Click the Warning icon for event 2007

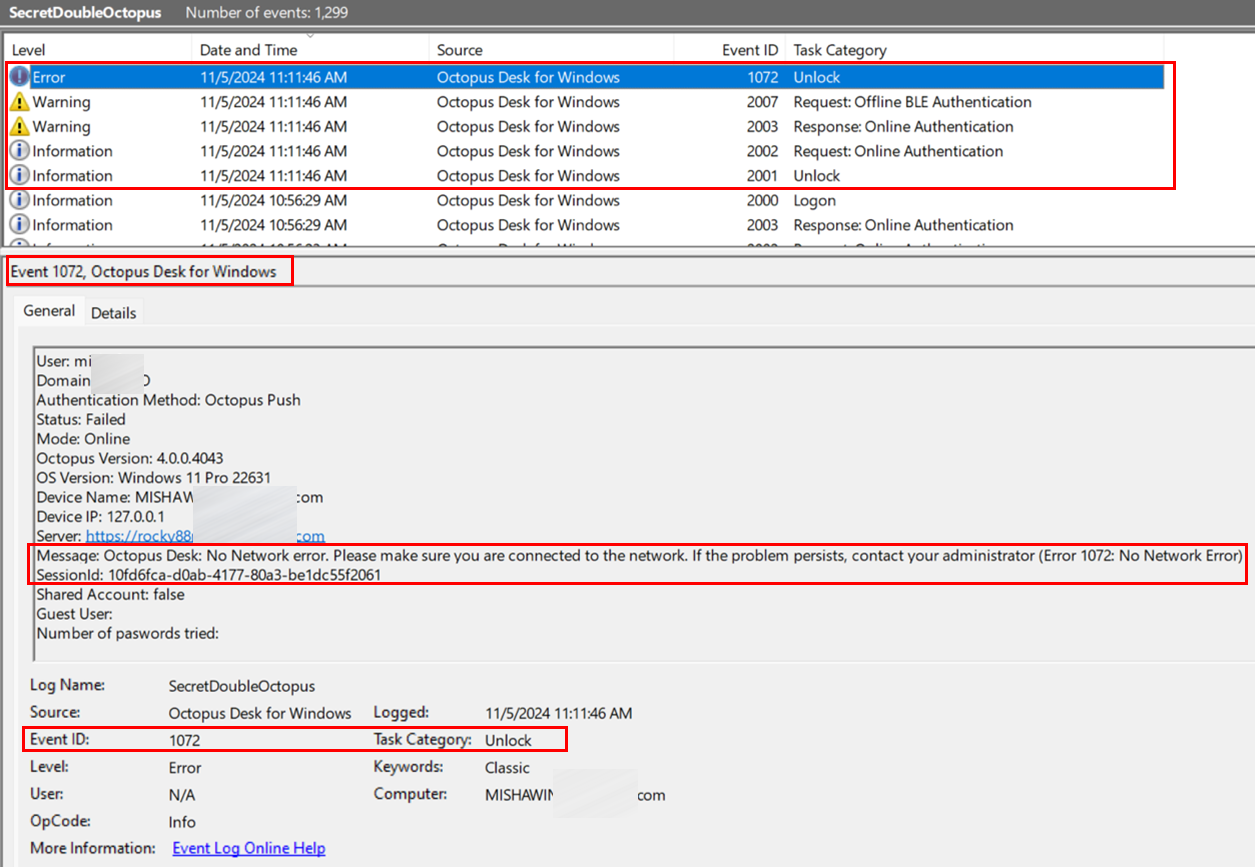tap(19, 102)
